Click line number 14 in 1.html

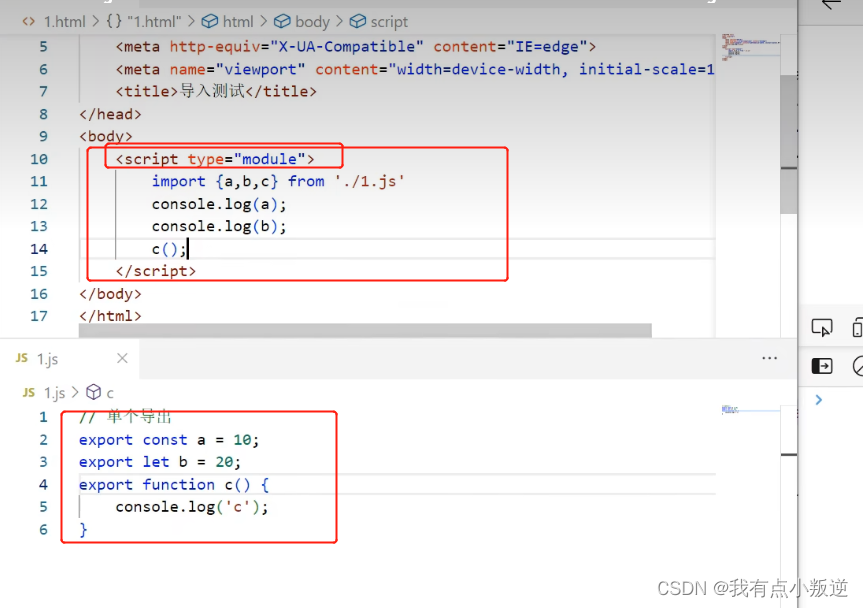coord(39,249)
